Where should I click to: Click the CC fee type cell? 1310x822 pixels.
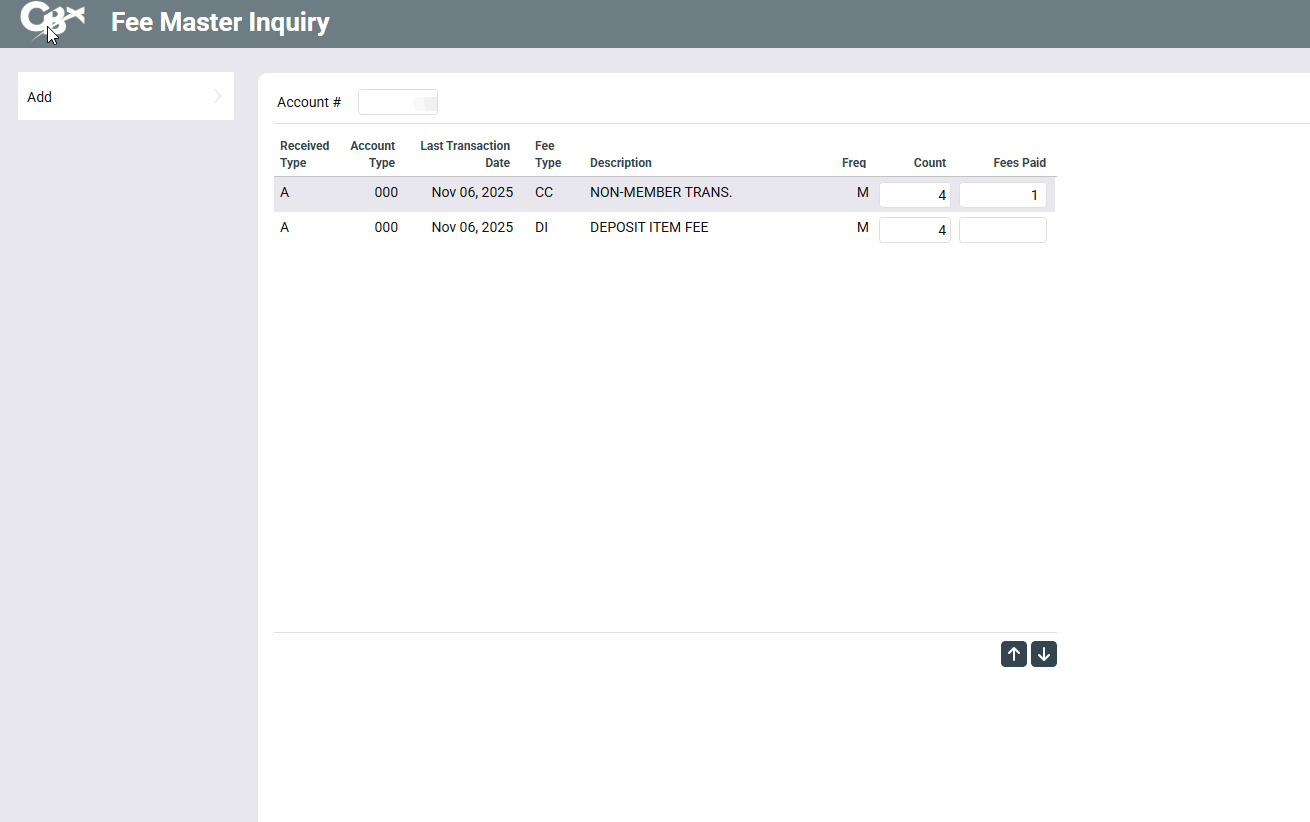tap(544, 192)
